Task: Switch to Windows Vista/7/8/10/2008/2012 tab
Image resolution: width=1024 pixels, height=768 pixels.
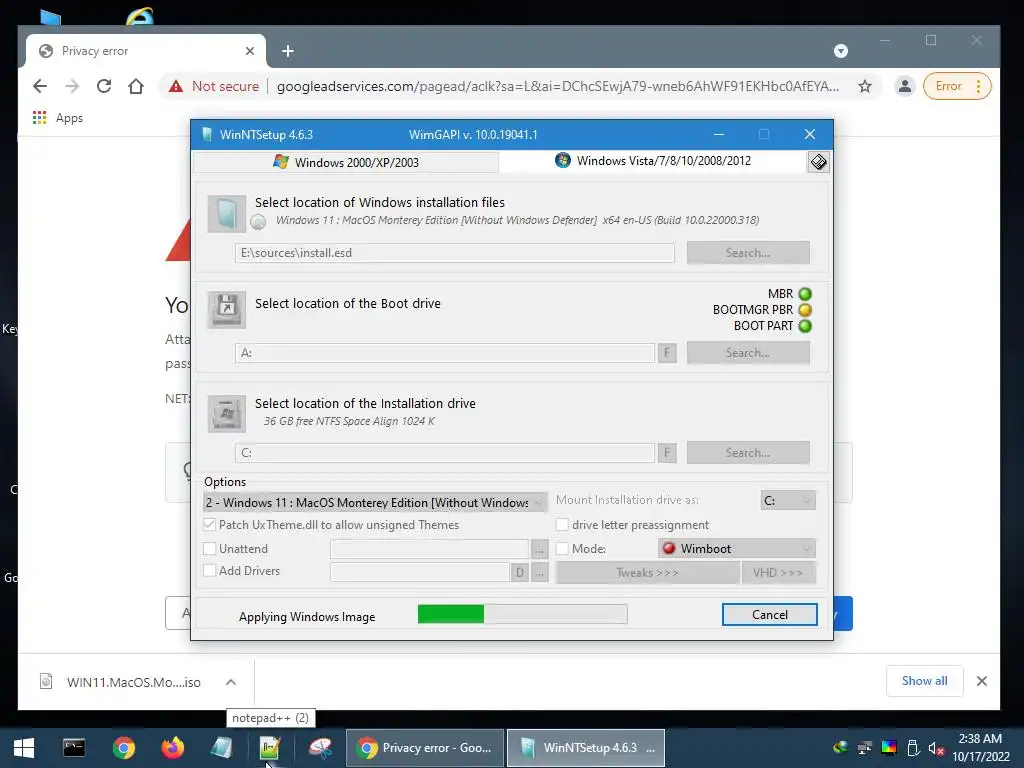Action: click(x=653, y=161)
